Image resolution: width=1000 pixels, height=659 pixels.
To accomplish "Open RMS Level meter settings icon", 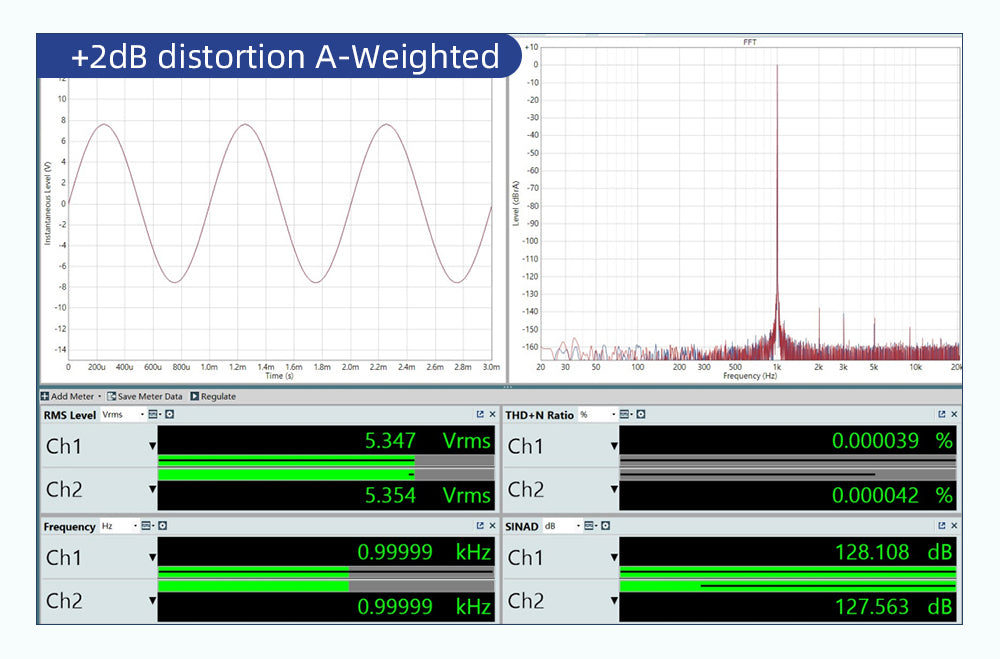I will tap(170, 414).
